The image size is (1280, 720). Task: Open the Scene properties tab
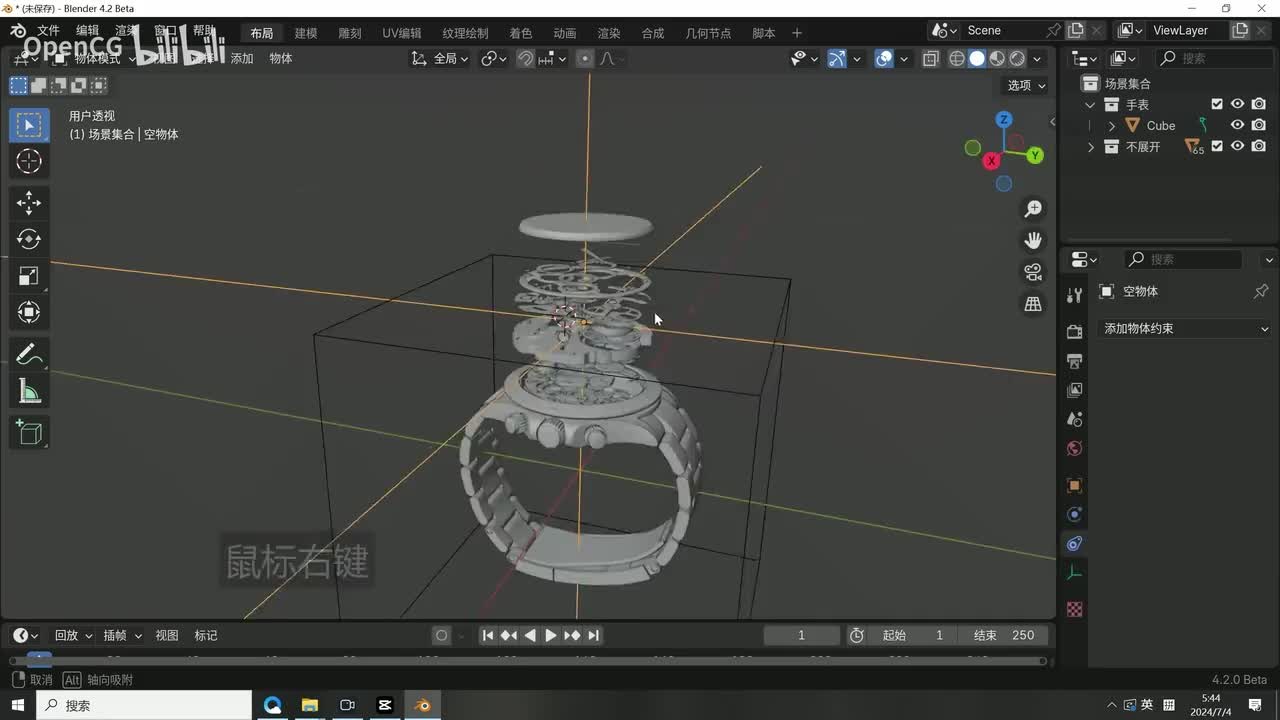click(1075, 419)
